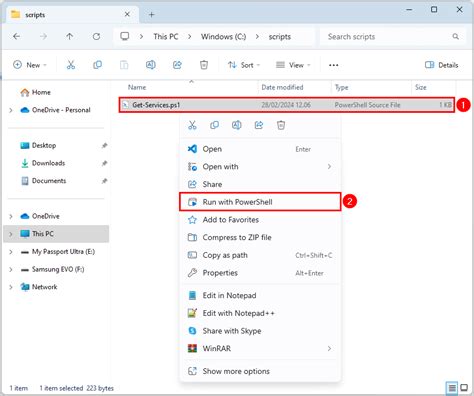Click the Delete trash icon in the toolbar
Screen dimensions: 474x396
[204, 65]
